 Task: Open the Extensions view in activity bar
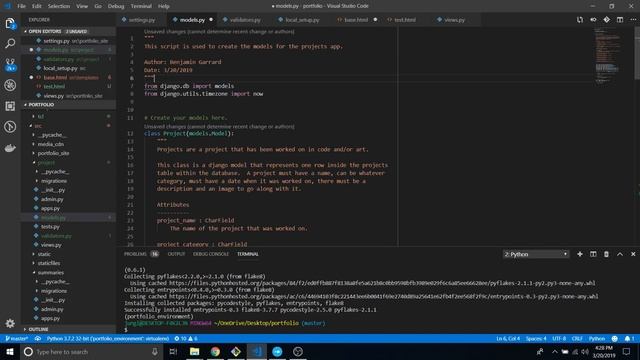(10, 106)
